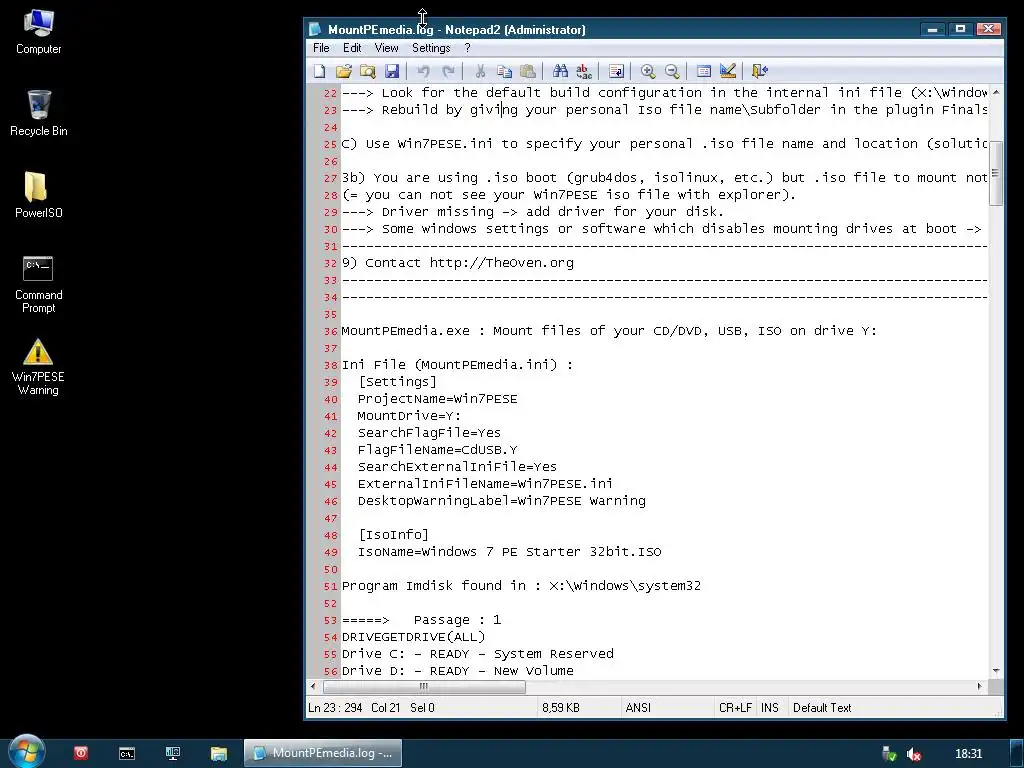Screen dimensions: 1024x768
Task: Toggle word wrap toolbar icon
Action: coord(616,71)
